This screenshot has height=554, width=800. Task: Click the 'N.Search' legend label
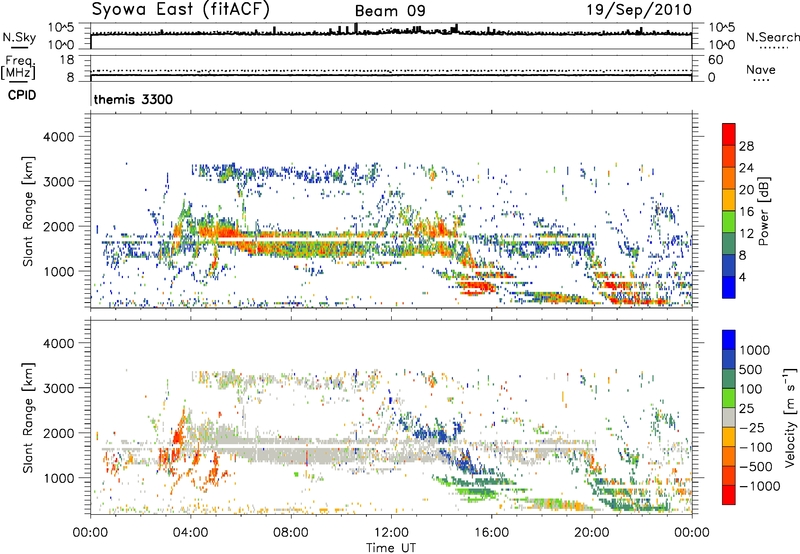(772, 37)
